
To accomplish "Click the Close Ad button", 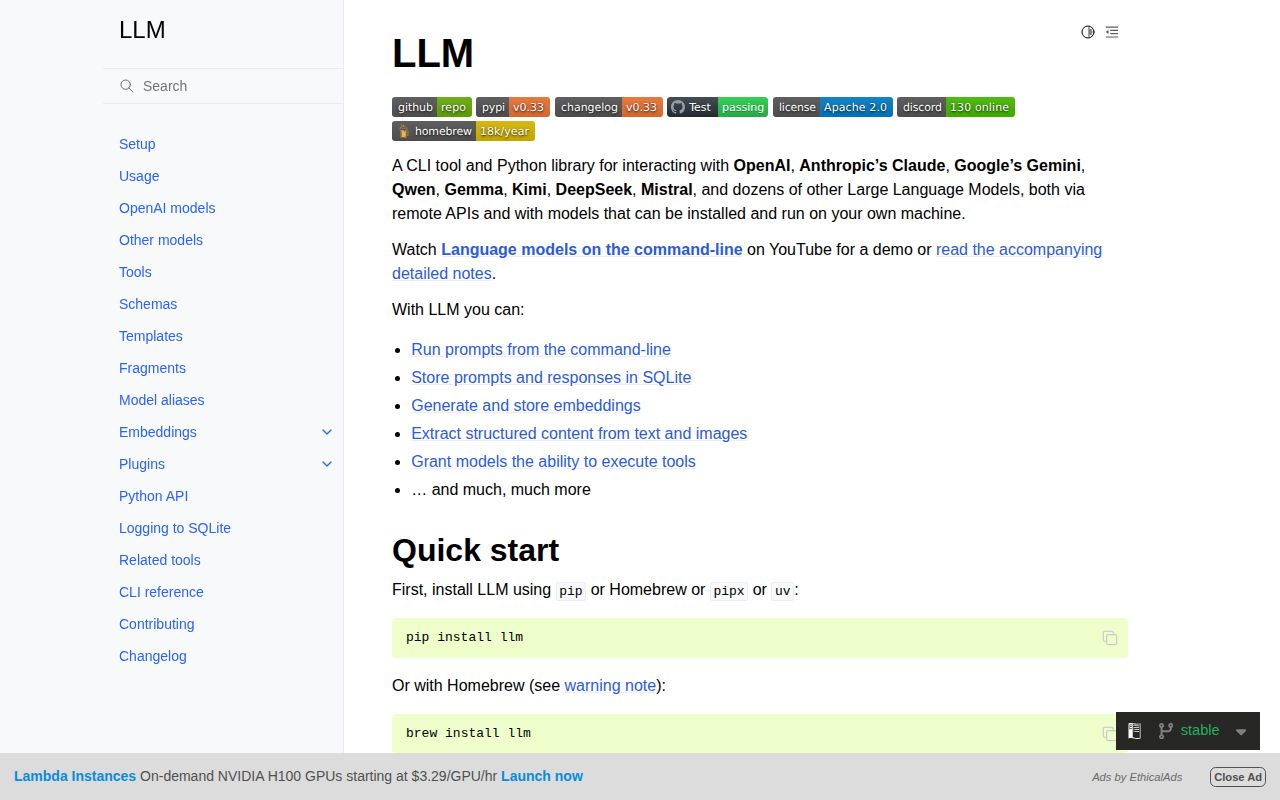I will tap(1238, 777).
